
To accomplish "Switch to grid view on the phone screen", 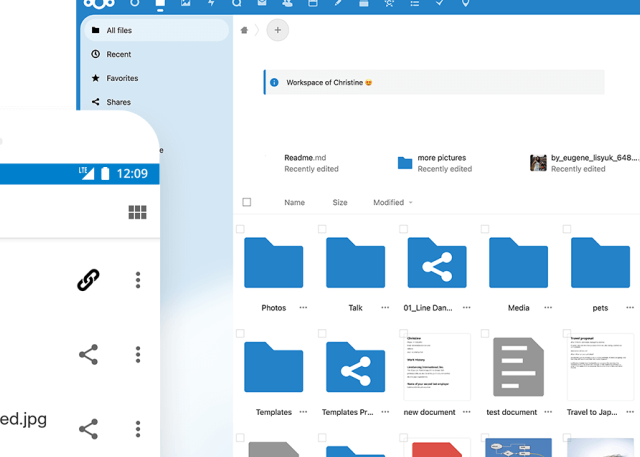I will coord(138,212).
